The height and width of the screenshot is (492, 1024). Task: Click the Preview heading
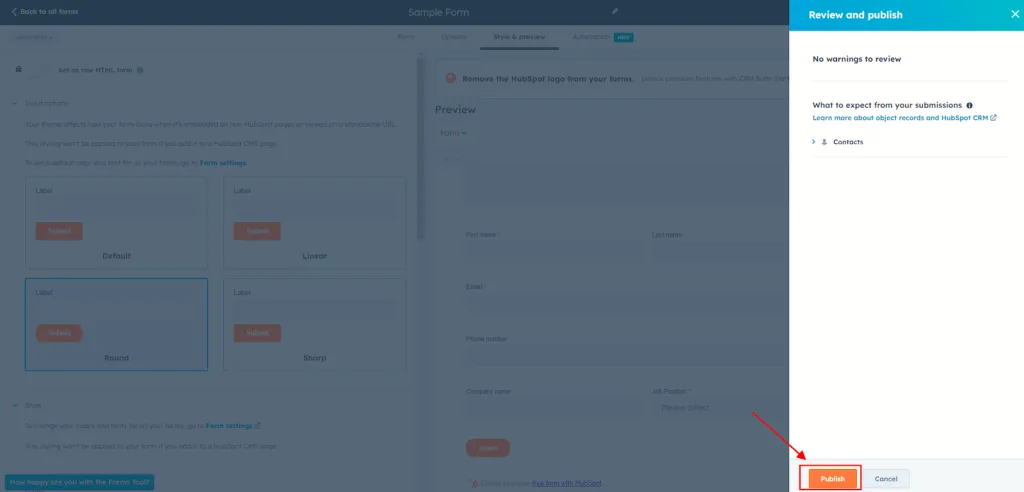click(455, 109)
